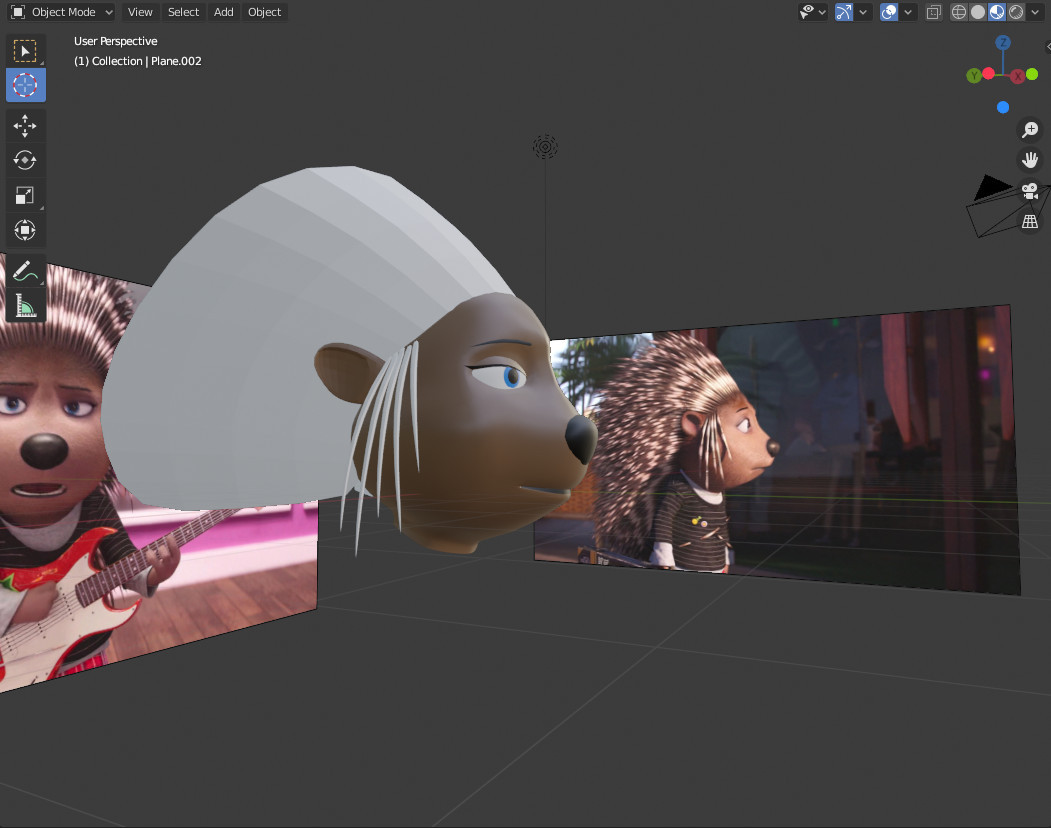Select the brown ear on the head model

[347, 373]
